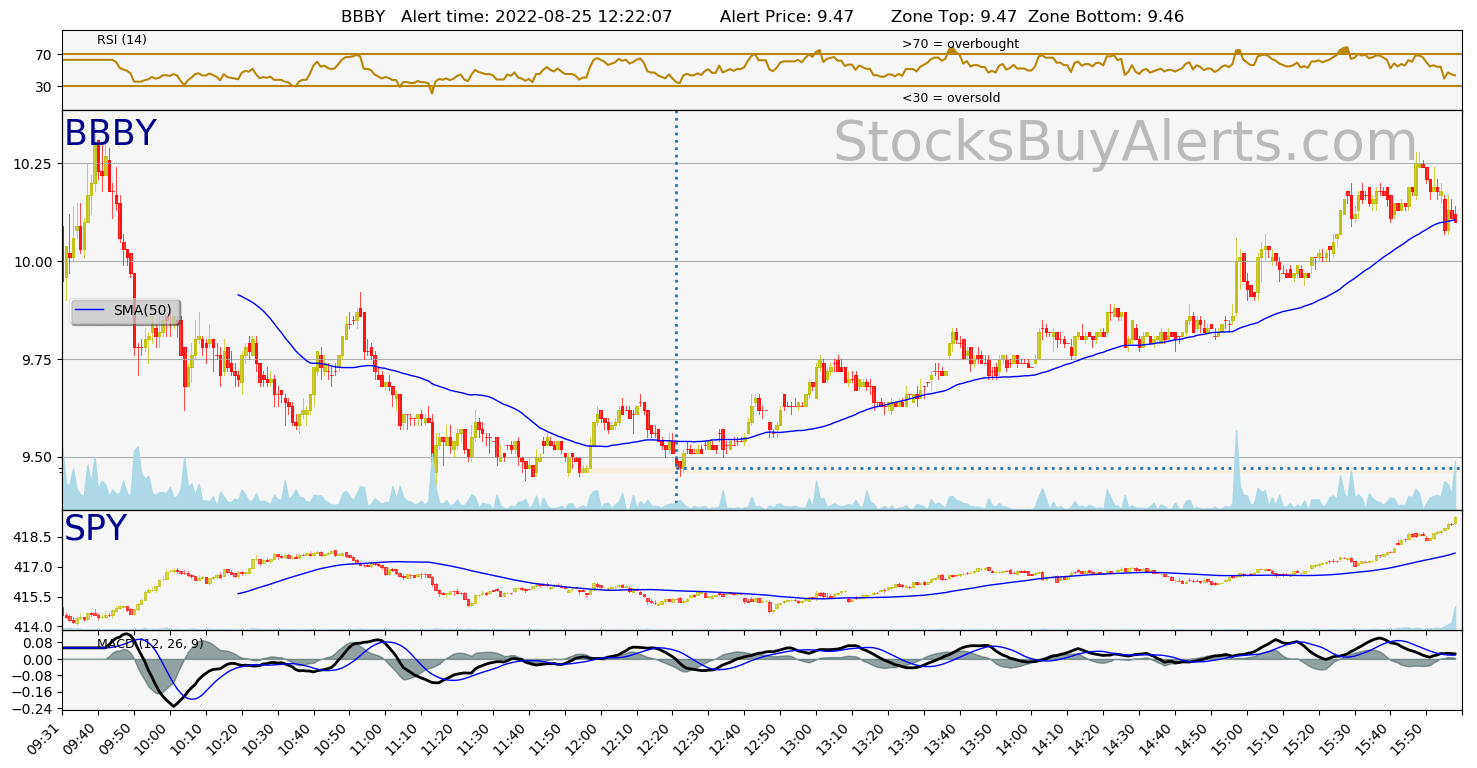1477x768 pixels.
Task: Click the 14:20 time axis label
Action: tap(1086, 738)
